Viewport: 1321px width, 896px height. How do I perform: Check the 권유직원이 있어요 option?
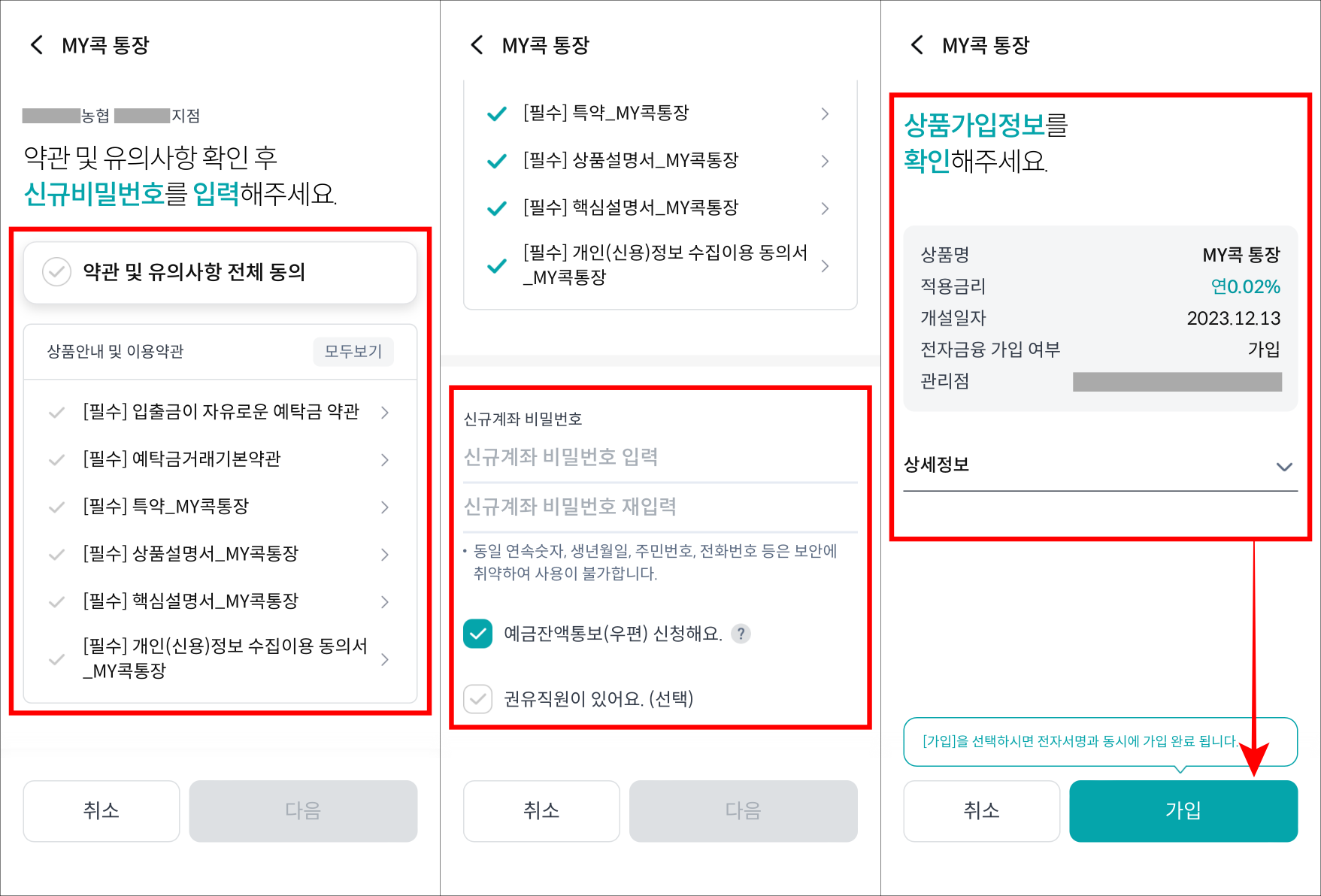pos(477,699)
